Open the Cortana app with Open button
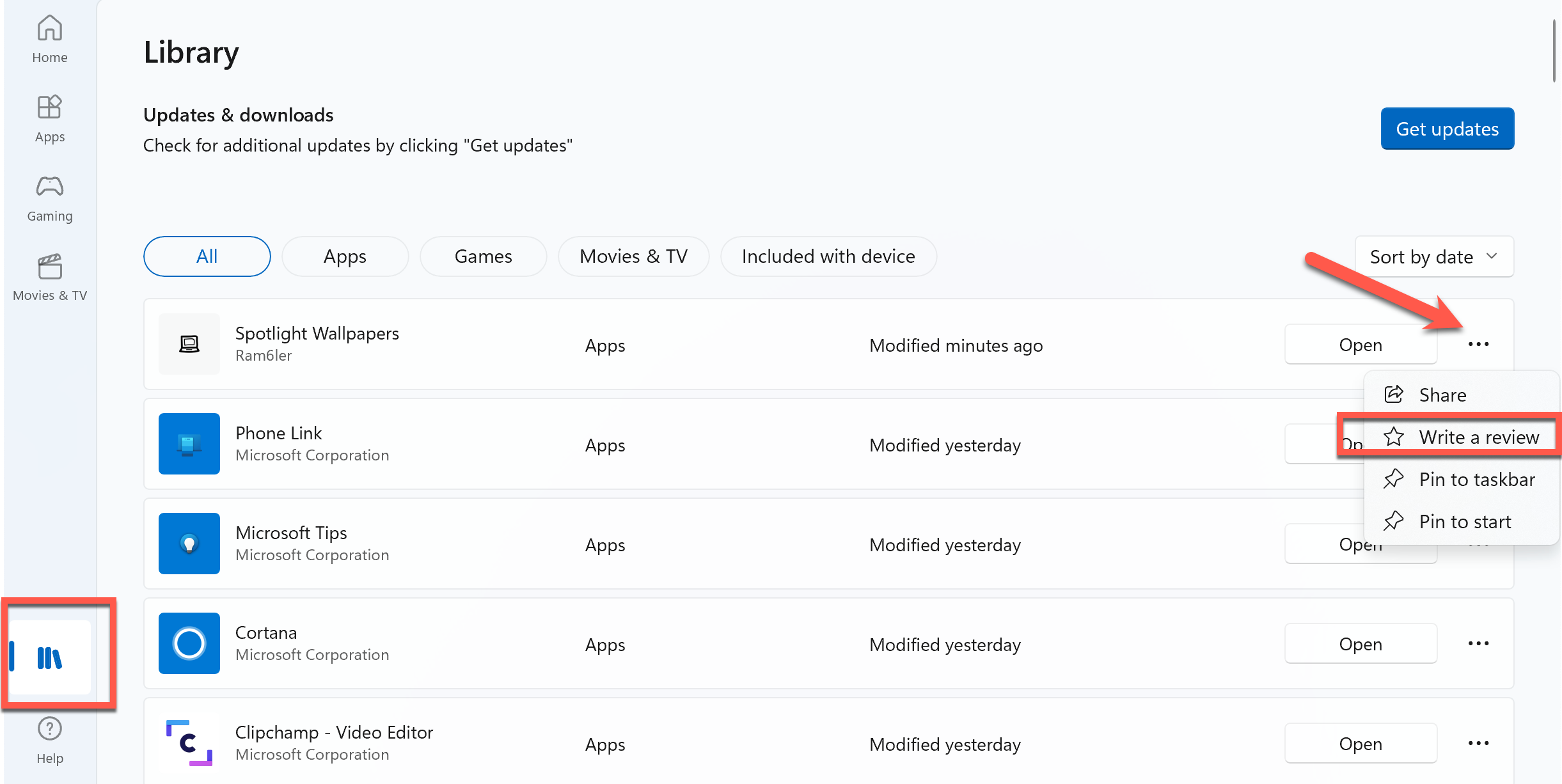The width and height of the screenshot is (1562, 784). point(1360,643)
